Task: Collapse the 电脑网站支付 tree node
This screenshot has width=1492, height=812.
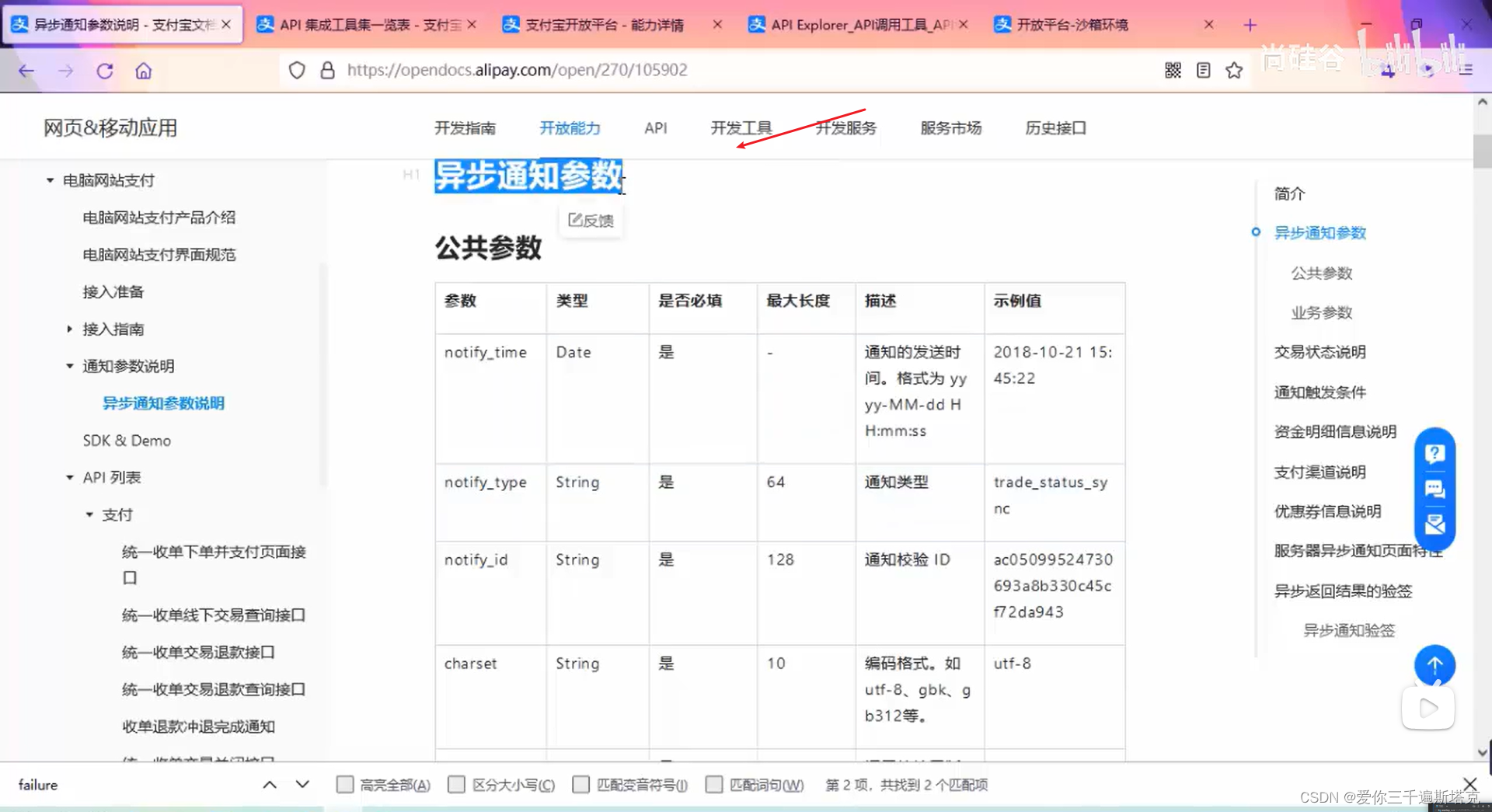Action: pyautogui.click(x=50, y=180)
